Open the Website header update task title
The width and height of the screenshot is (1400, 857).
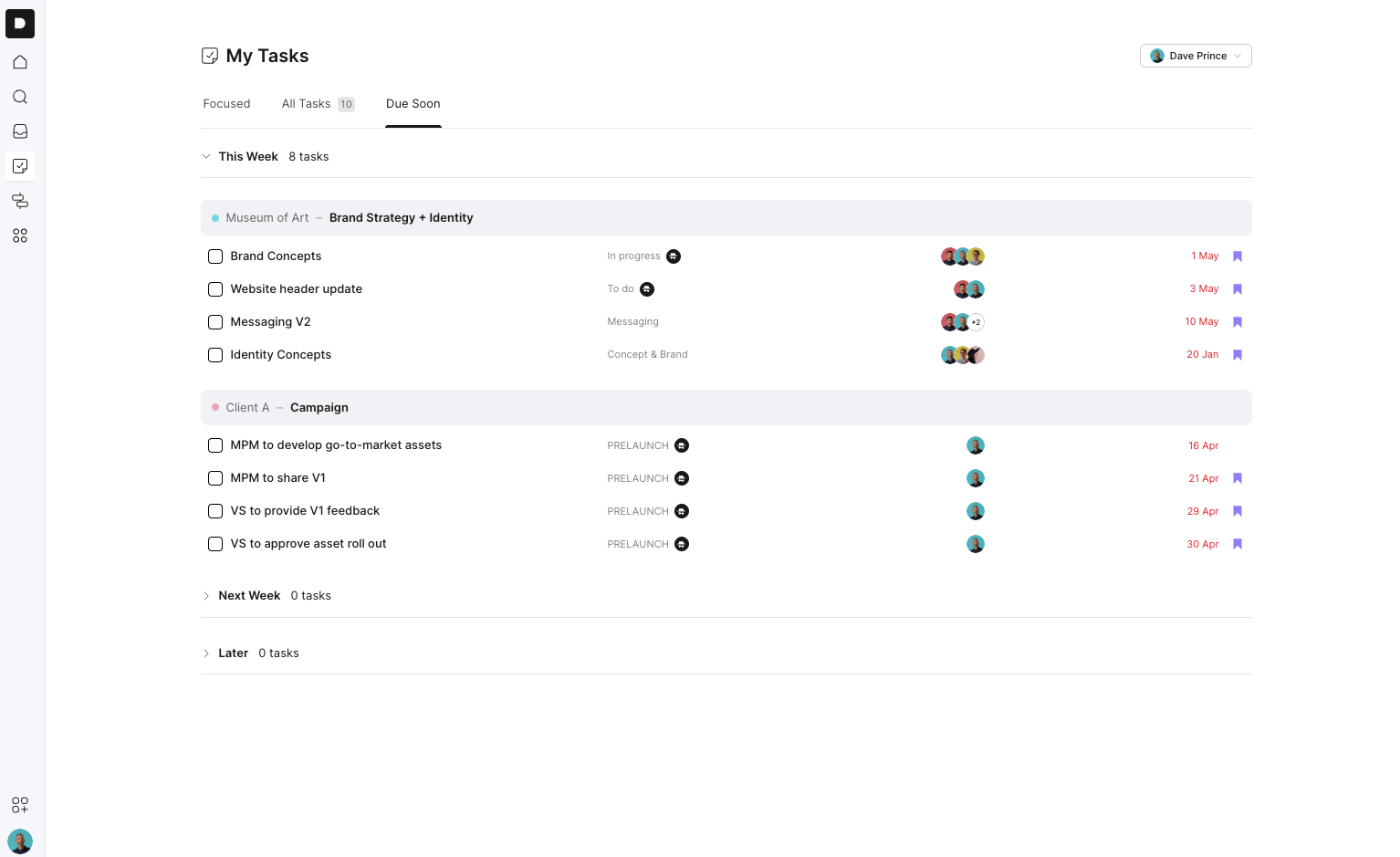click(297, 289)
